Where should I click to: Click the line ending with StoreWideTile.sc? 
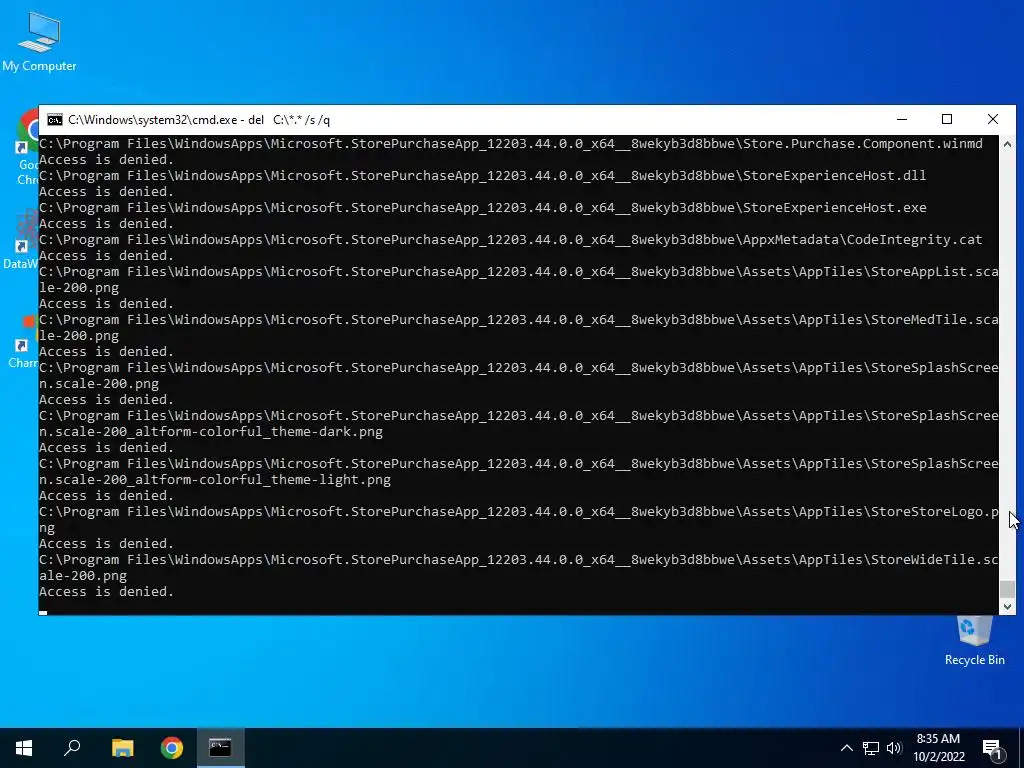point(519,560)
